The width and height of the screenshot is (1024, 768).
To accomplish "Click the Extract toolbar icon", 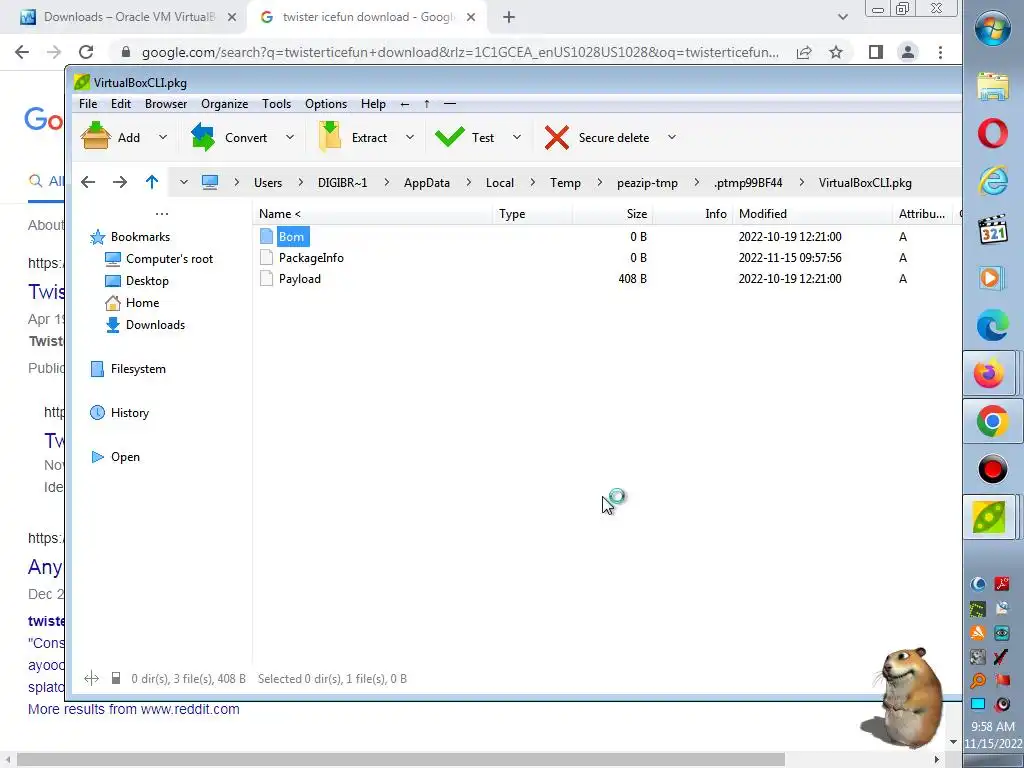I will click(330, 137).
